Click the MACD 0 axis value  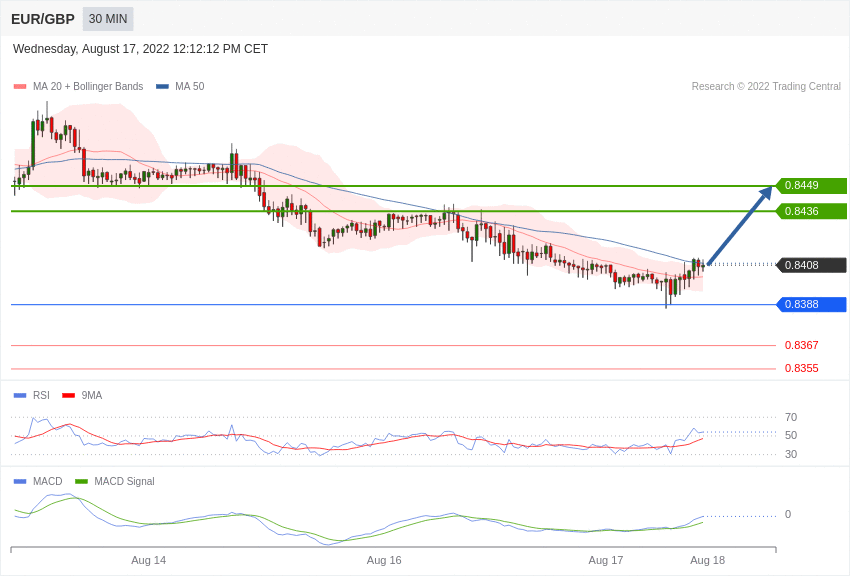788,514
